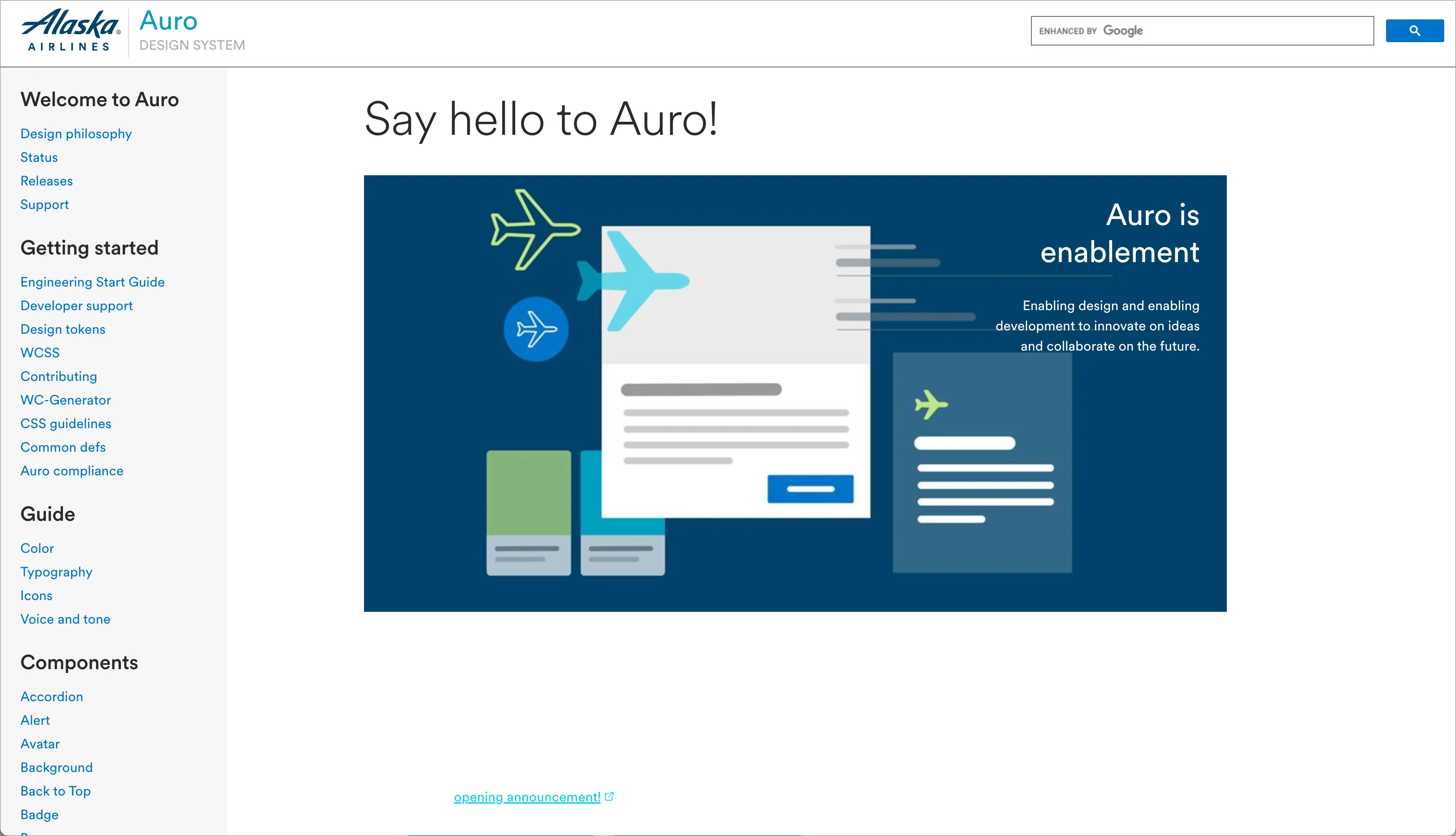Click the Auro Design System title

(192, 30)
